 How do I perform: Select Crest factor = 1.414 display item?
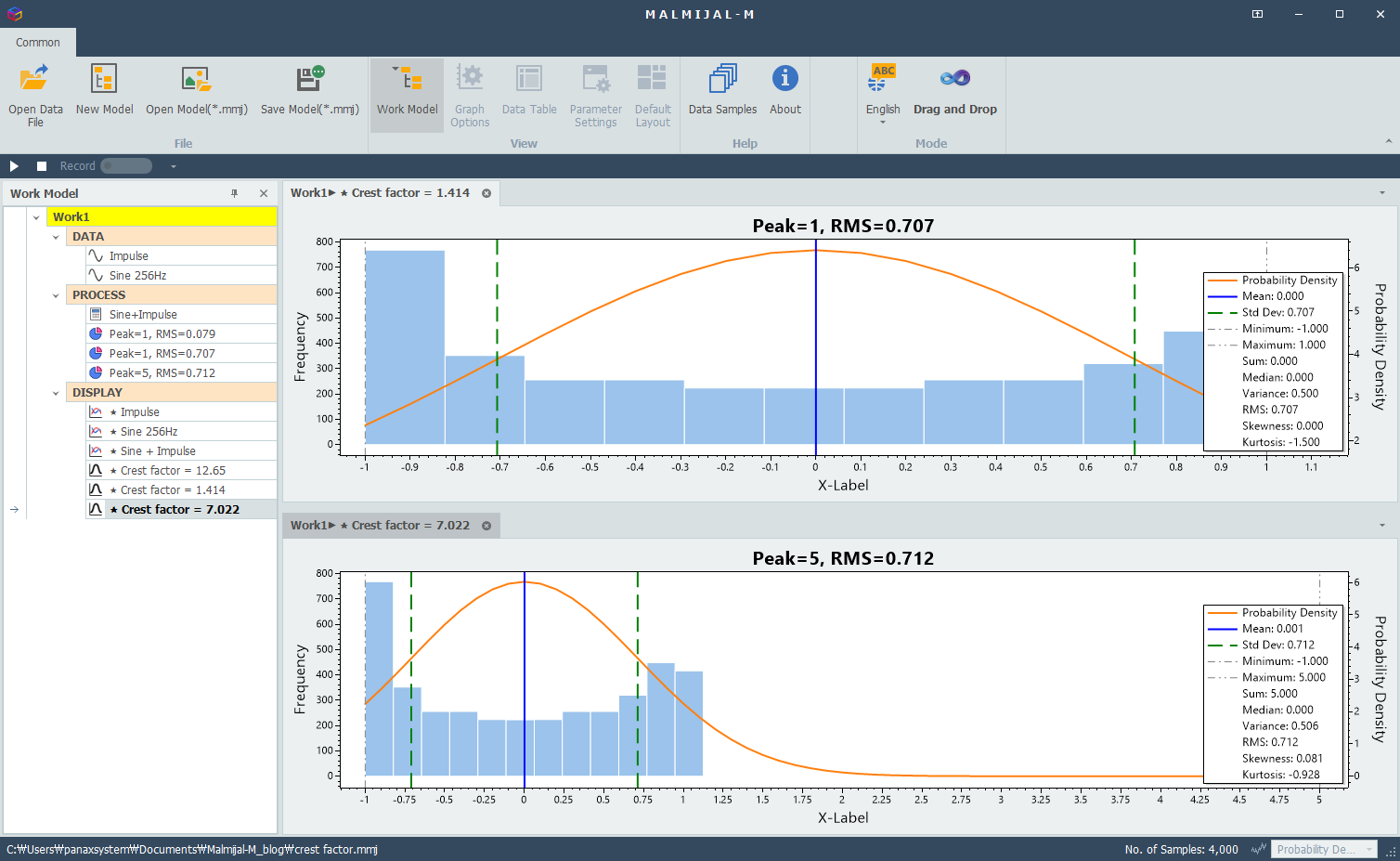[x=181, y=490]
